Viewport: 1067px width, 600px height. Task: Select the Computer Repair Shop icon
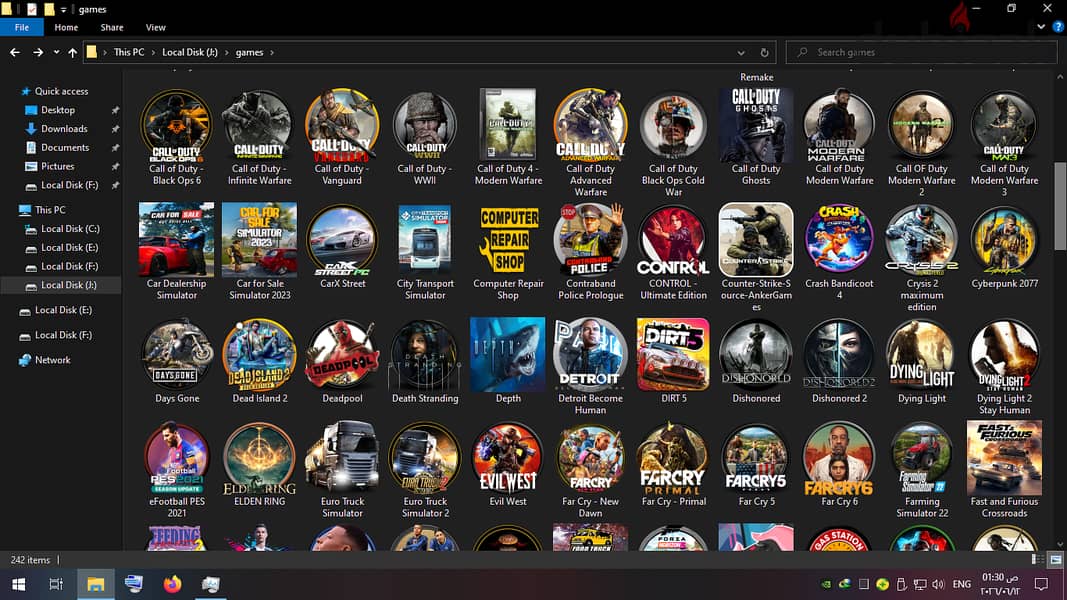point(508,239)
